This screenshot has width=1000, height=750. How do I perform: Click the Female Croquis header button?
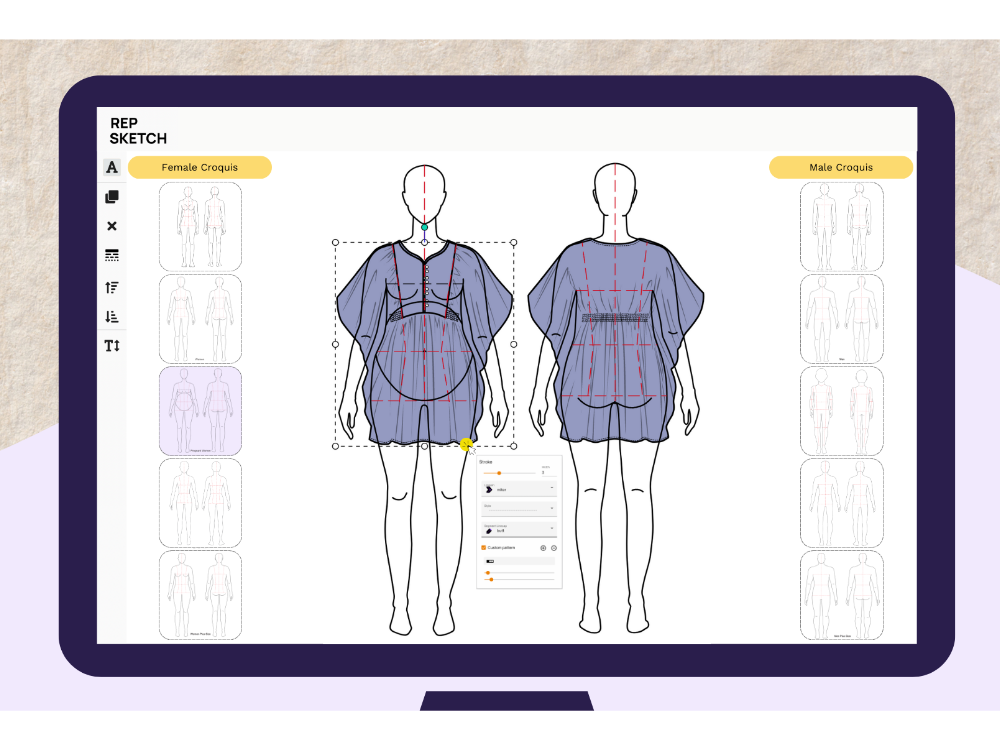pos(201,167)
